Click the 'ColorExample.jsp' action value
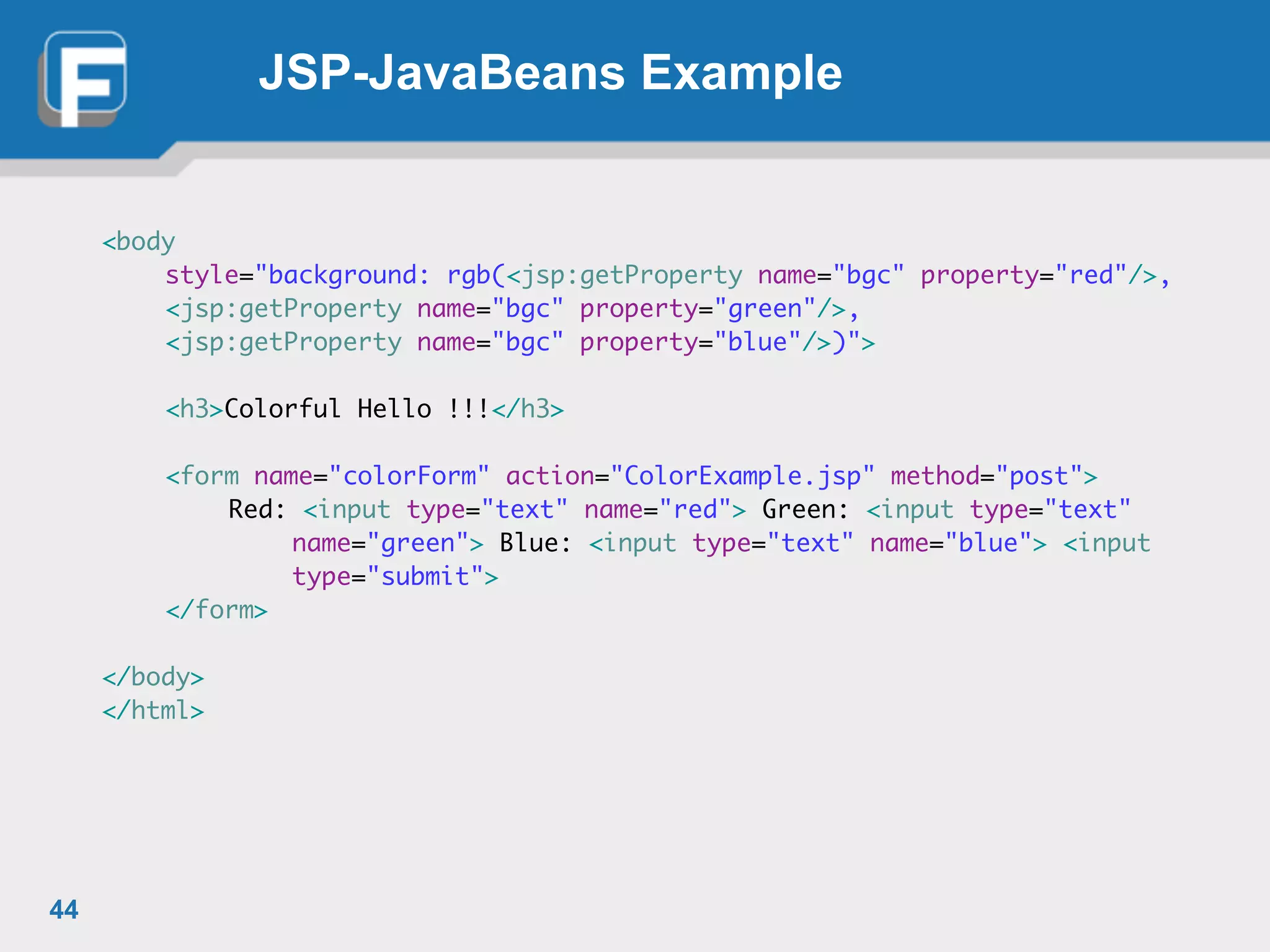1270x952 pixels. click(x=742, y=475)
